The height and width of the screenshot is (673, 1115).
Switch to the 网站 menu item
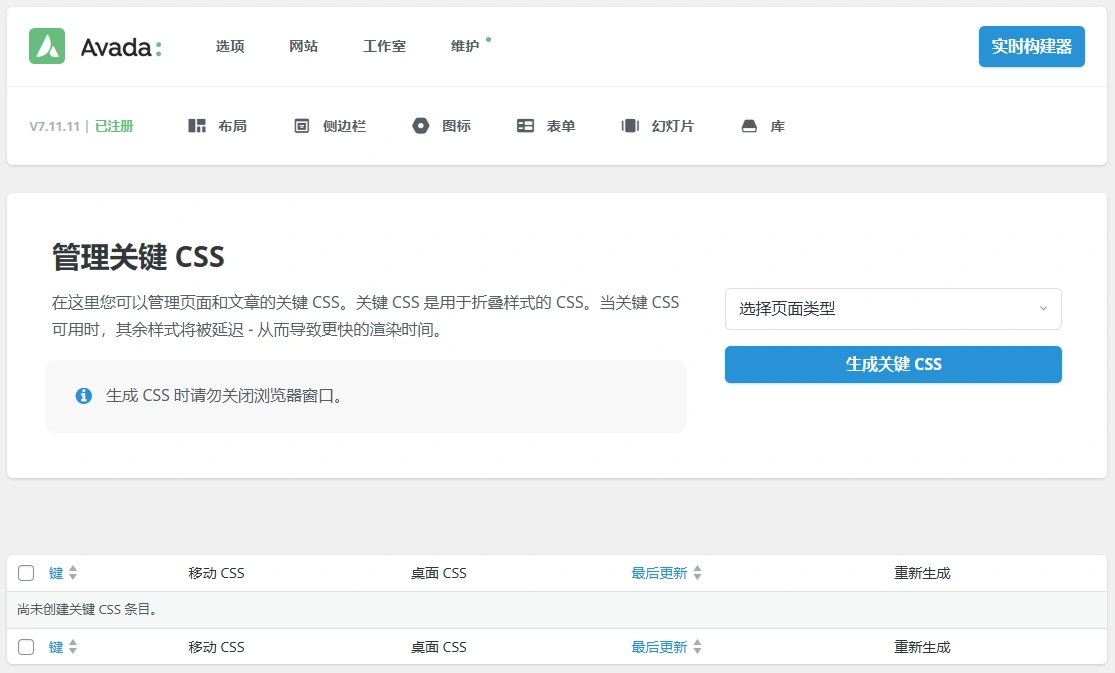tap(303, 45)
